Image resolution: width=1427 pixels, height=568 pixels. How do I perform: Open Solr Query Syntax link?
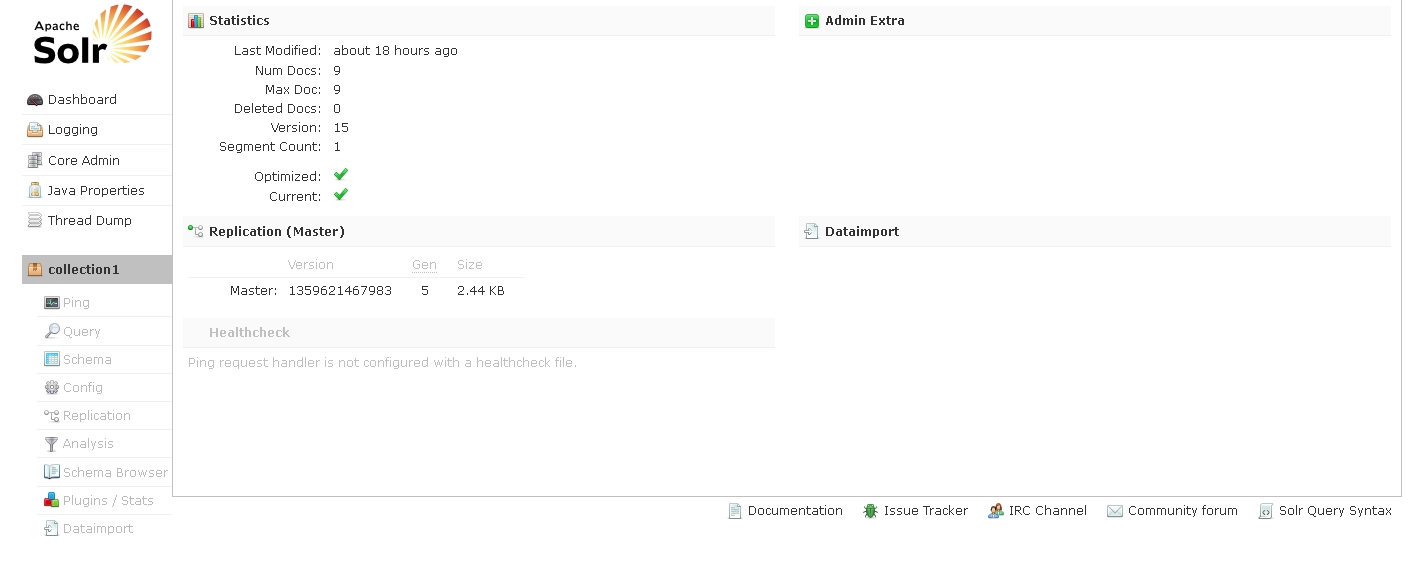(x=1334, y=511)
